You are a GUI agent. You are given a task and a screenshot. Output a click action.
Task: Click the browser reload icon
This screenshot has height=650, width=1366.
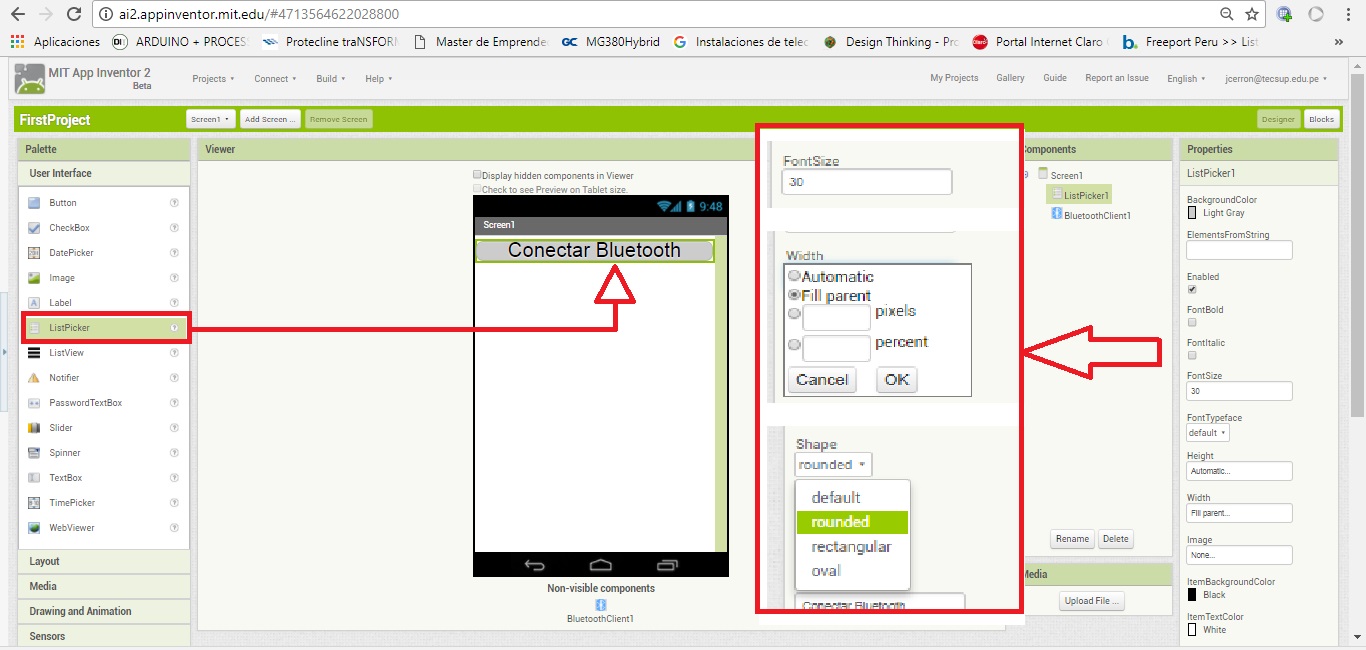74,14
